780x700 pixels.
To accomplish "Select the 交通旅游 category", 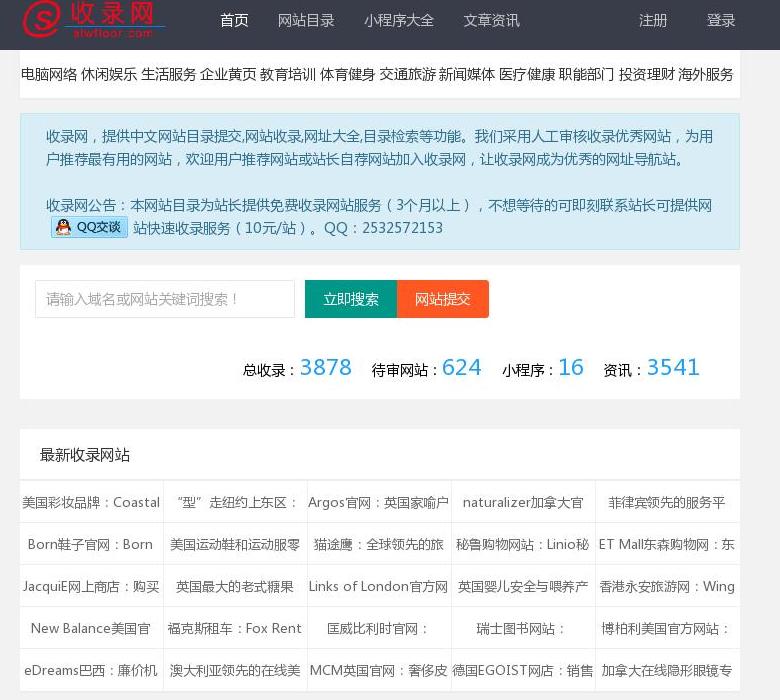I will click(x=407, y=75).
